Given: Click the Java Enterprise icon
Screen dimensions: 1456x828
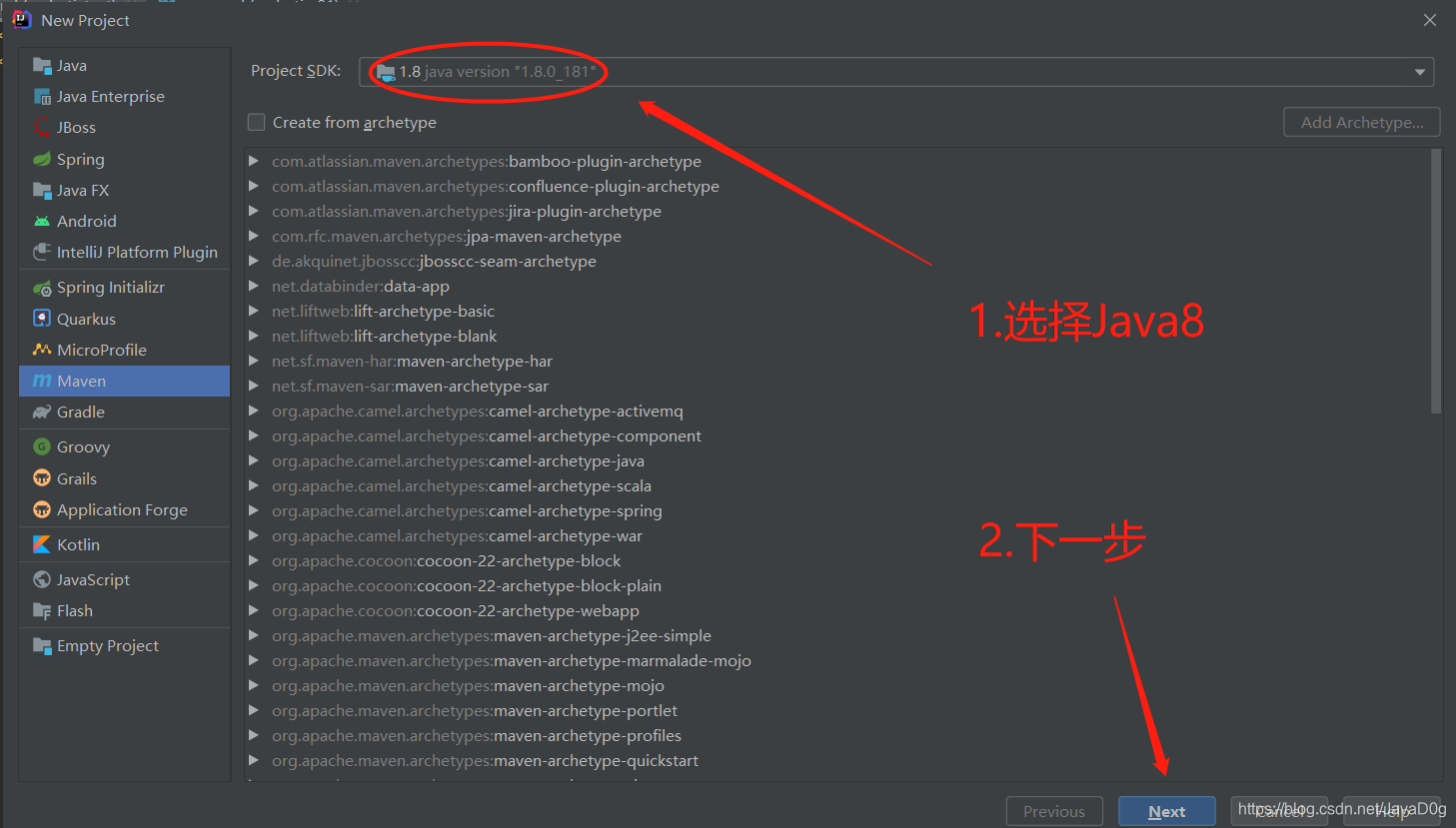Looking at the screenshot, I should pos(42,97).
